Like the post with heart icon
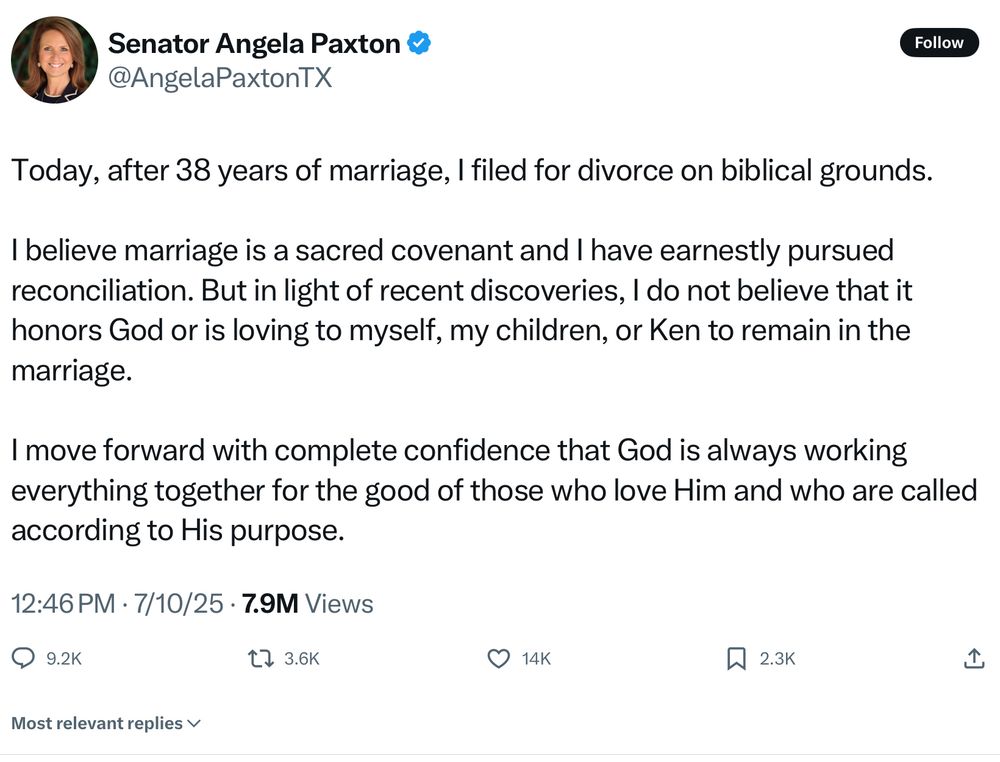 pos(499,658)
